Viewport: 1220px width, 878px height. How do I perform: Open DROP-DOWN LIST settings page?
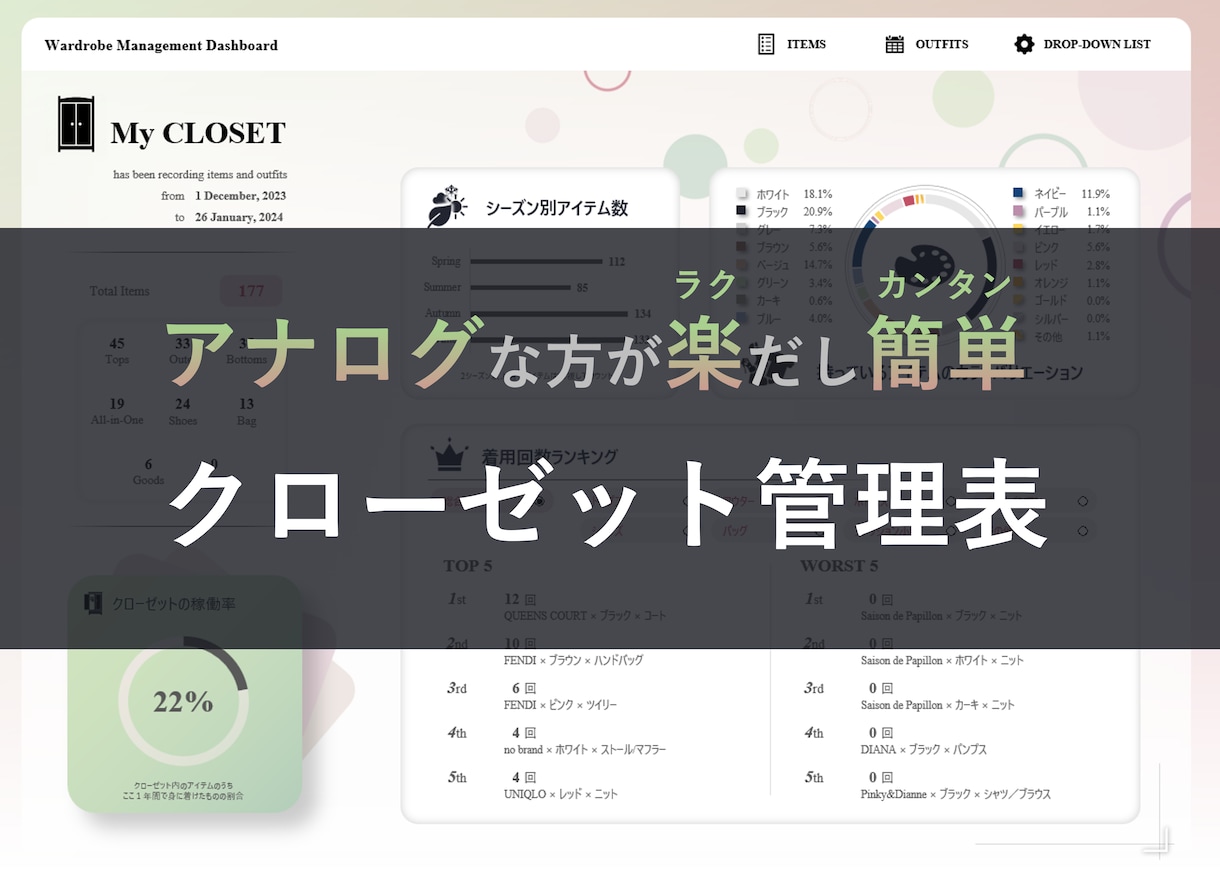[x=1097, y=44]
